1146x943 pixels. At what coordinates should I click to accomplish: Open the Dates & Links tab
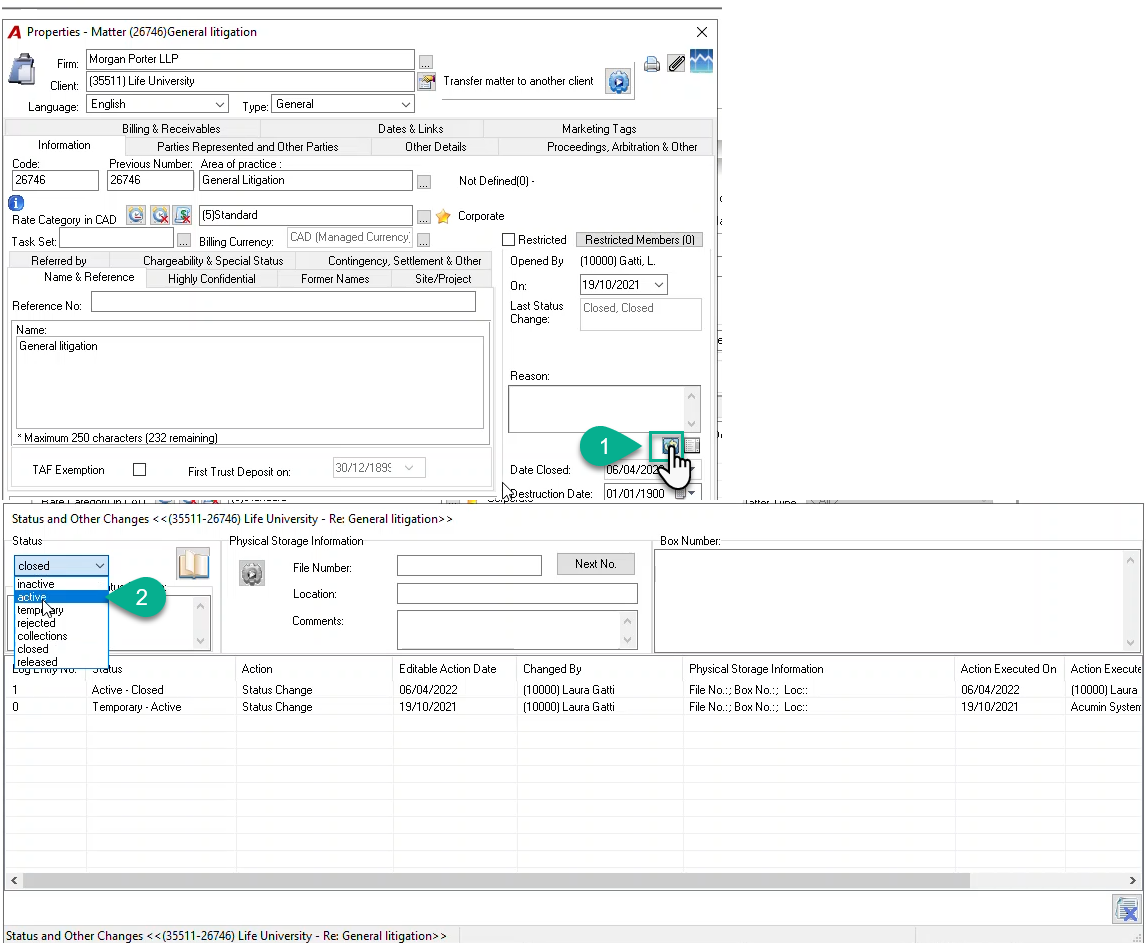click(411, 129)
